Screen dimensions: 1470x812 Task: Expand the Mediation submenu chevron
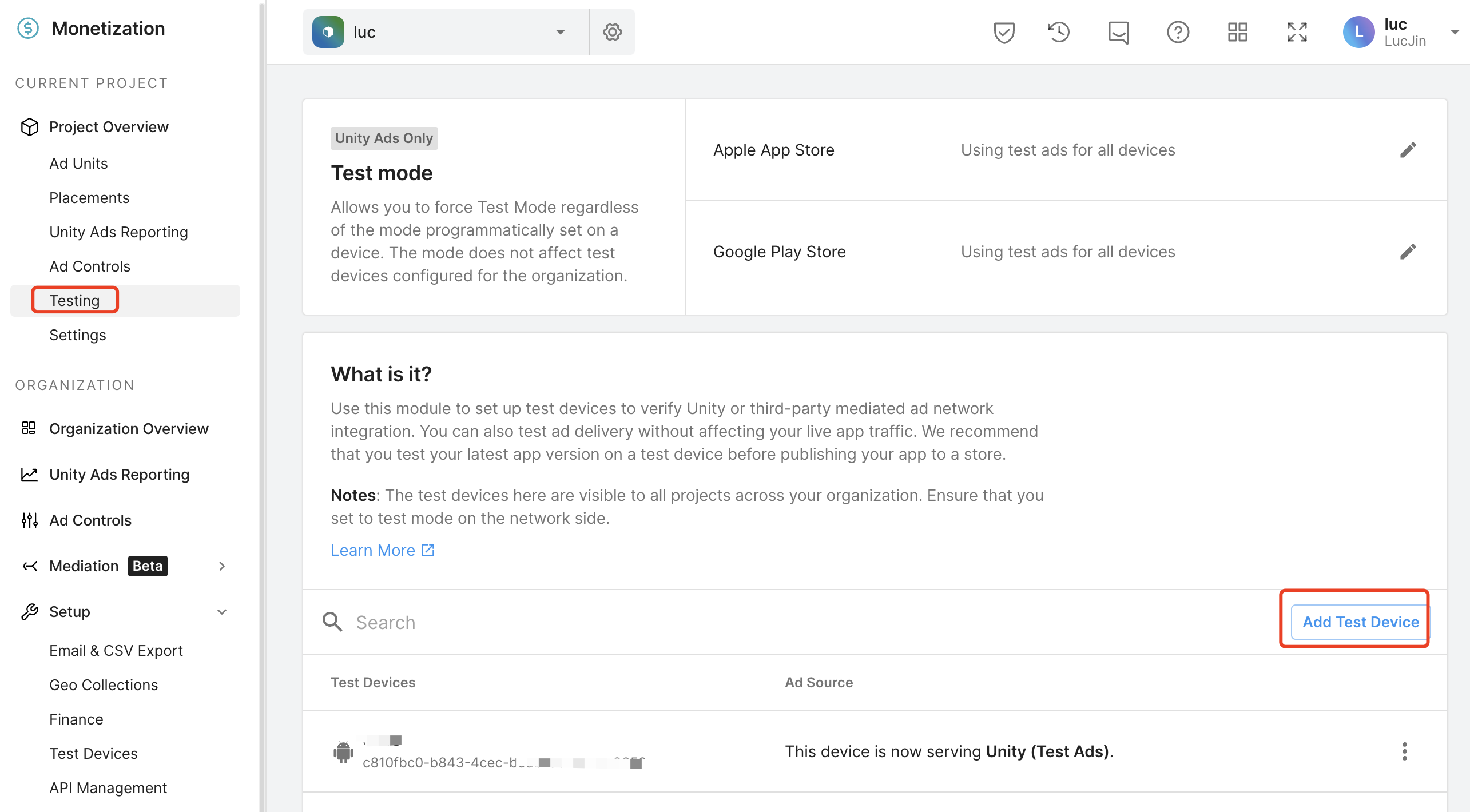222,566
